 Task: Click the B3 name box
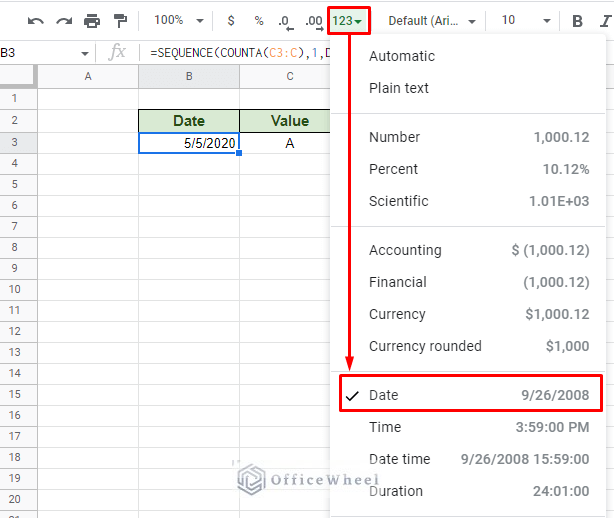point(39,52)
